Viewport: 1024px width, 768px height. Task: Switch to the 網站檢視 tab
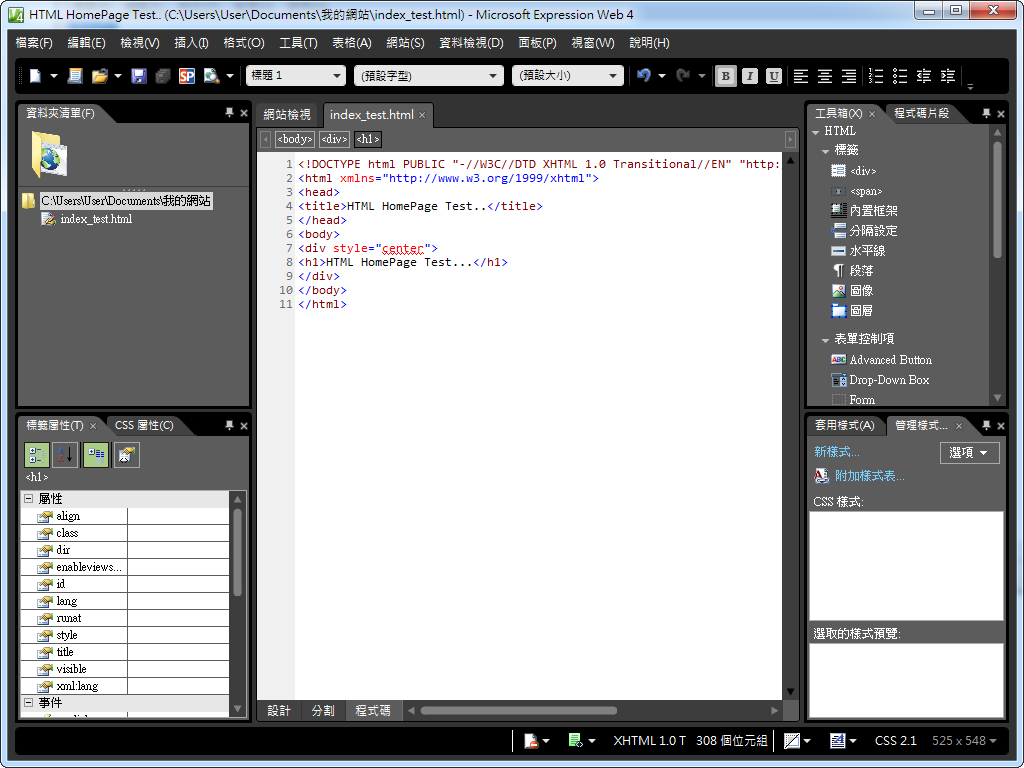287,115
